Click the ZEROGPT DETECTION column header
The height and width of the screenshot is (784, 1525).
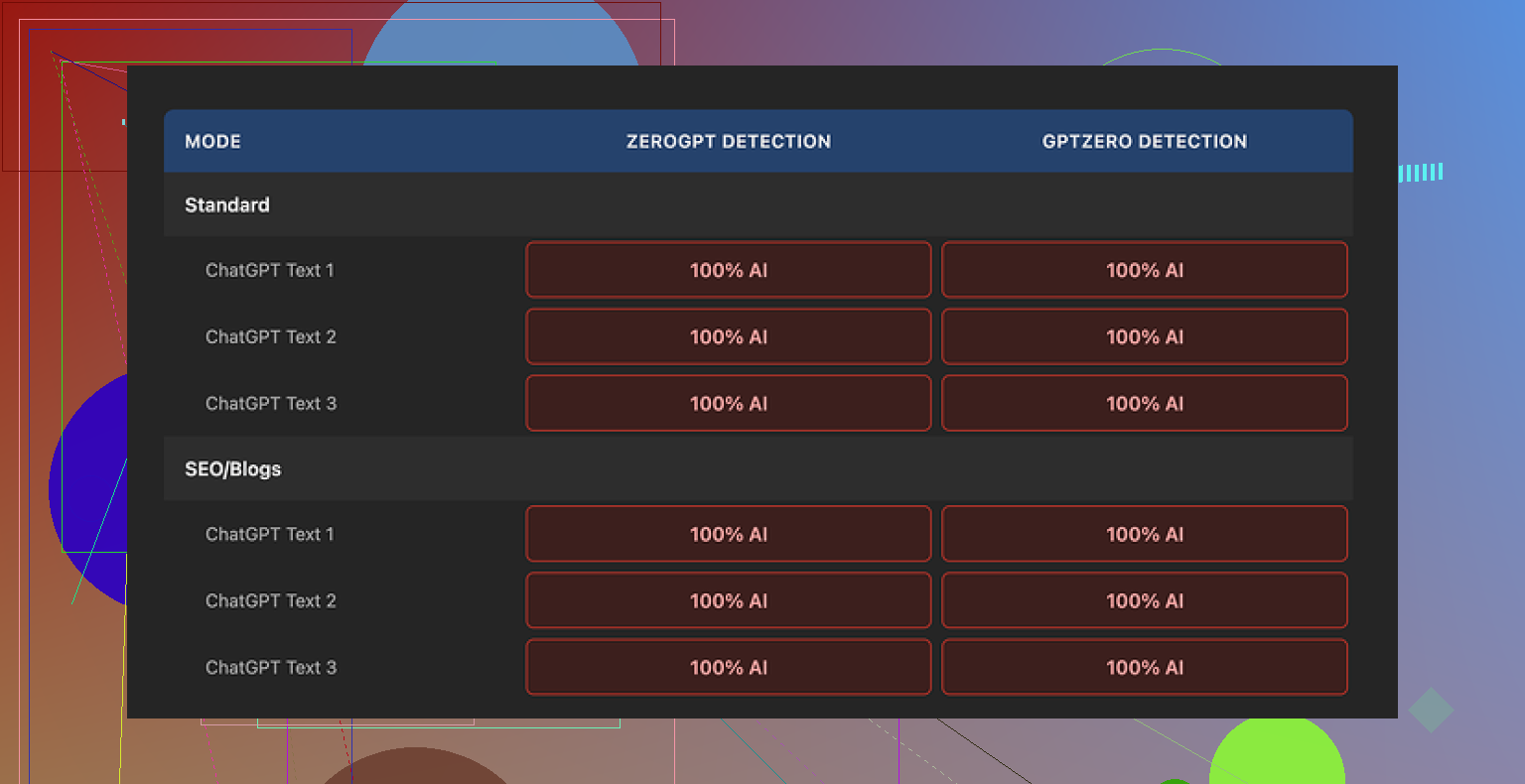tap(728, 141)
